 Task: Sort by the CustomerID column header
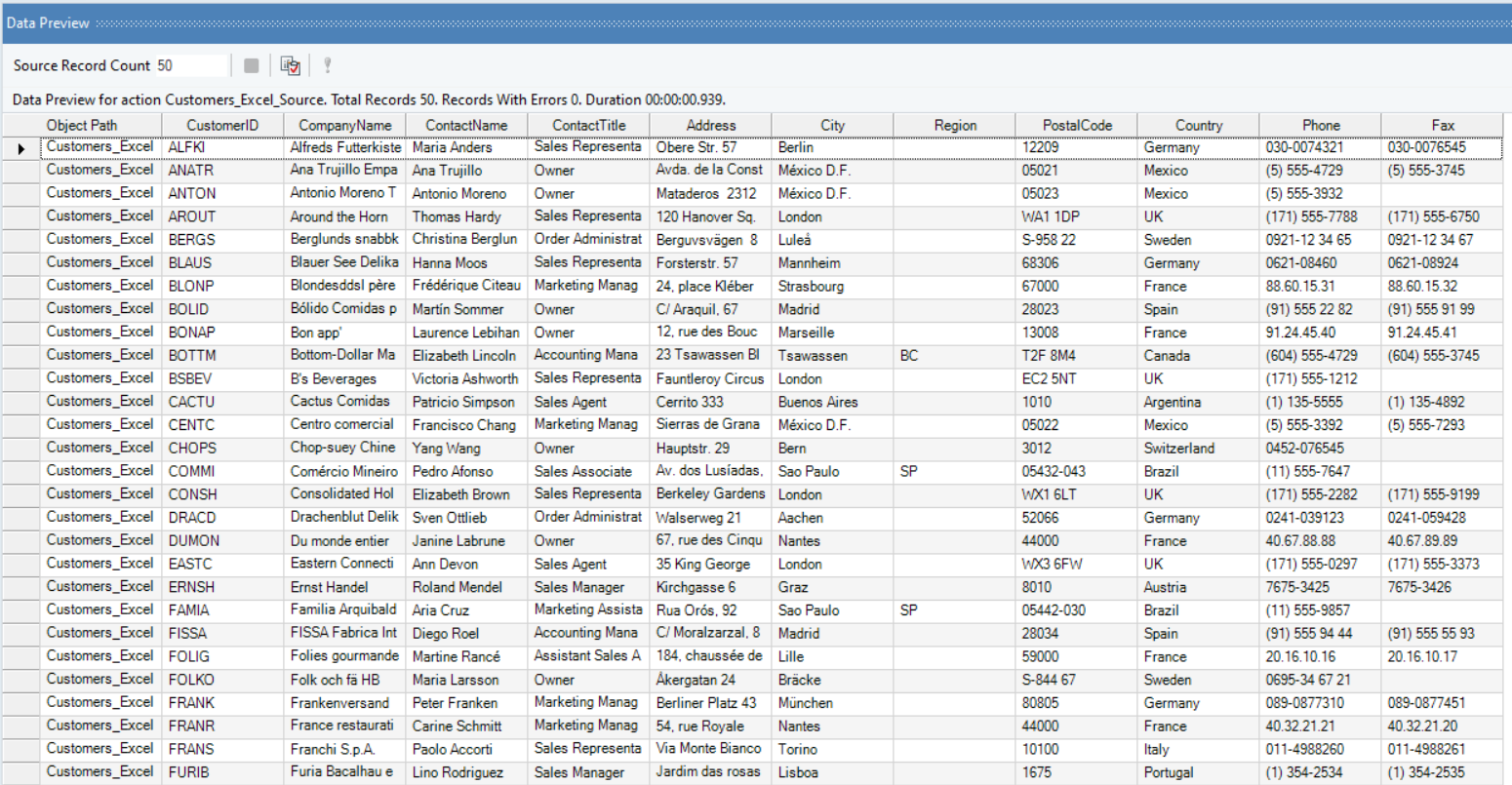(222, 125)
